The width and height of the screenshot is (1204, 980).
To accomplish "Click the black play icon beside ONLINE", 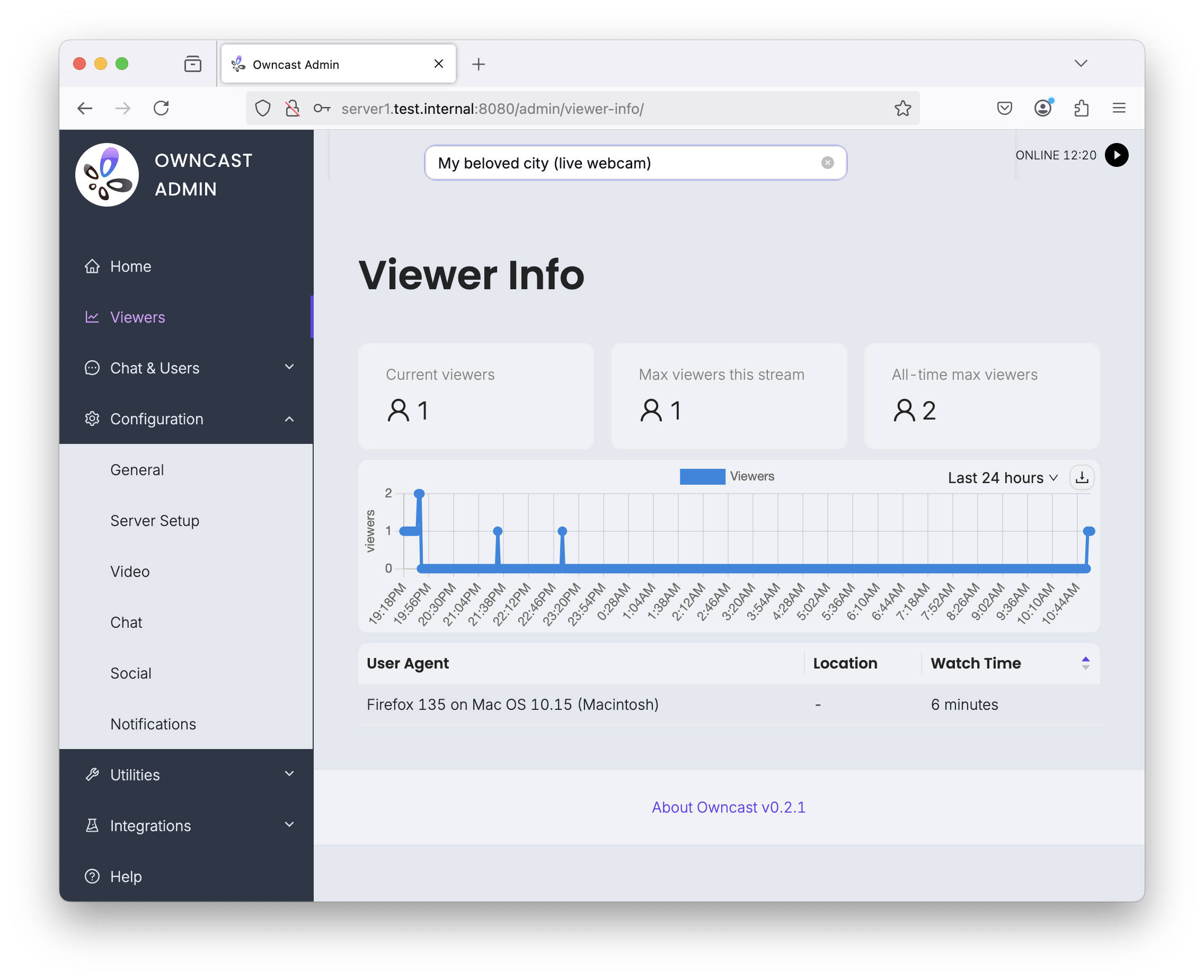I will (1116, 155).
